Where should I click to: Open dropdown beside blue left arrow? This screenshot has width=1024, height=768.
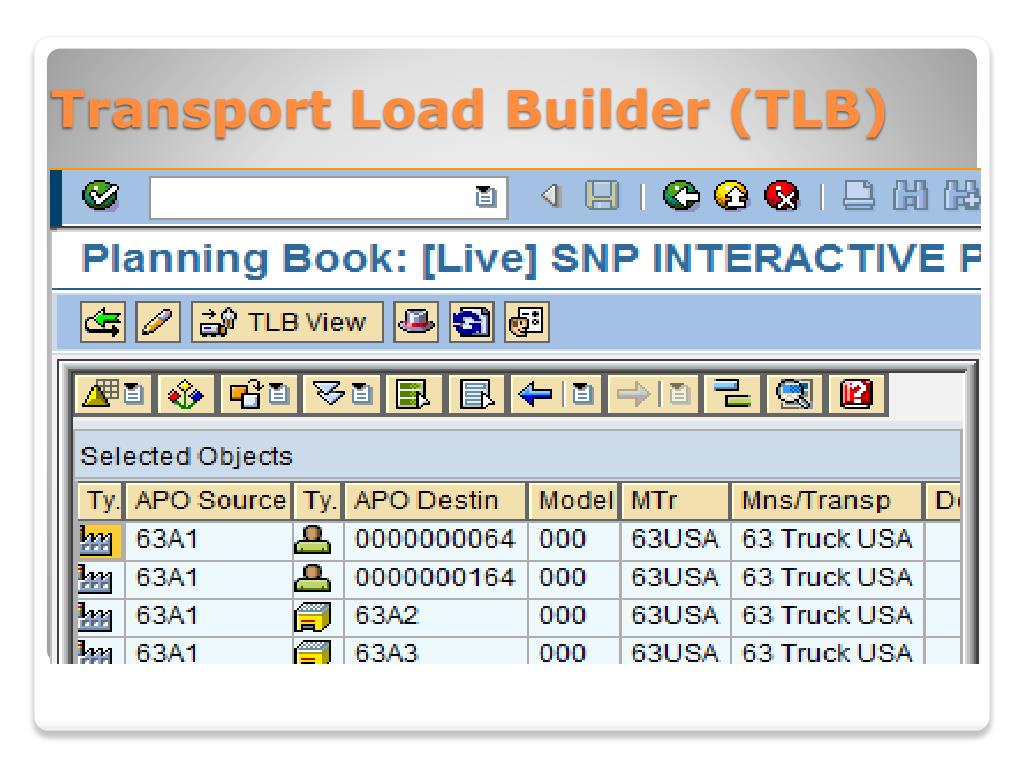tap(582, 394)
